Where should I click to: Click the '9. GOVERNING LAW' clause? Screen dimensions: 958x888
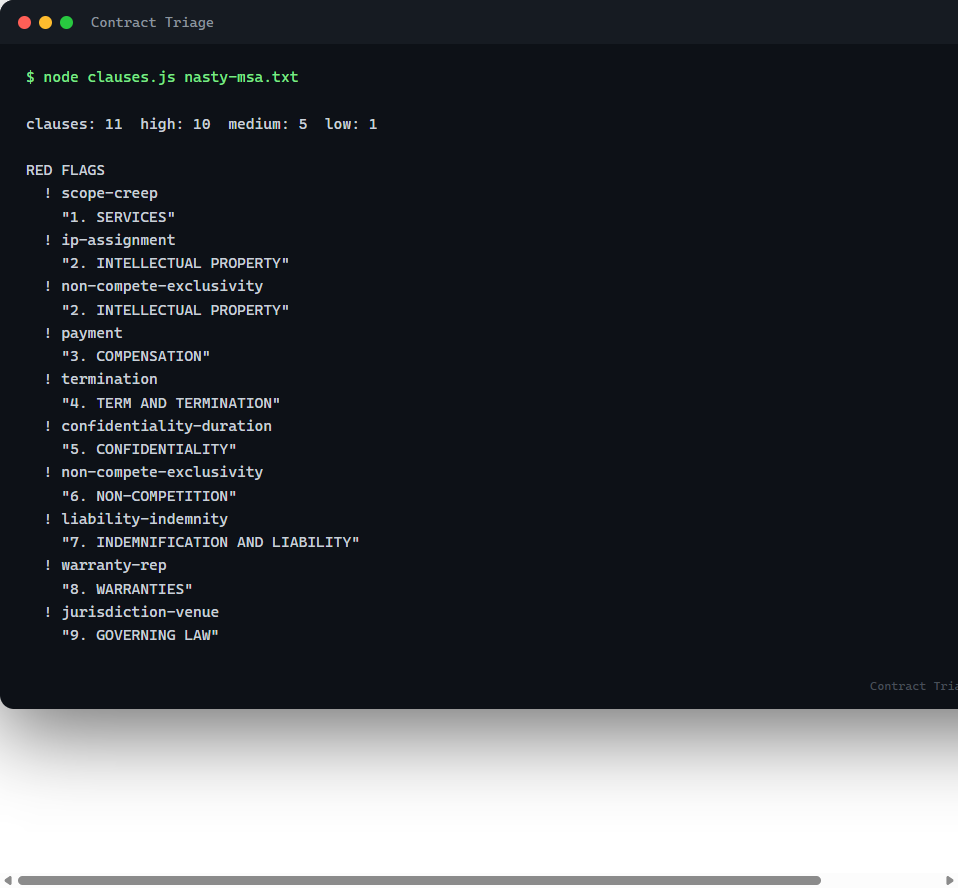tap(140, 635)
